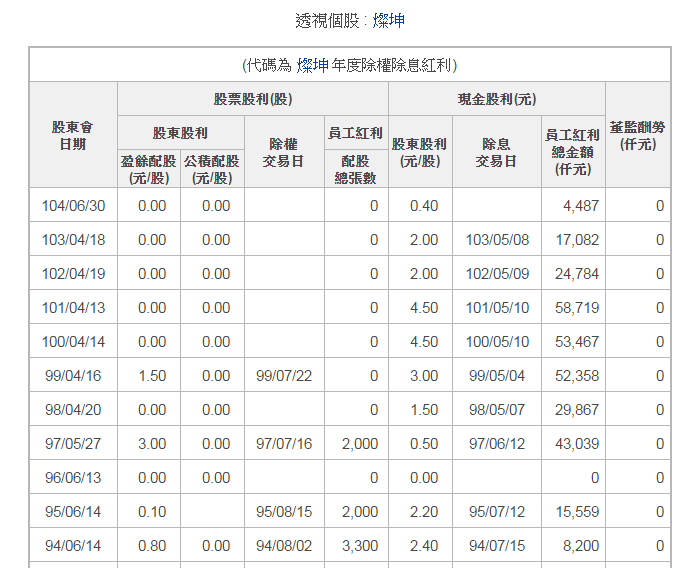Image resolution: width=686 pixels, height=568 pixels.
Task: Click ex-dividend date 102/05/09
Action: [x=497, y=274]
